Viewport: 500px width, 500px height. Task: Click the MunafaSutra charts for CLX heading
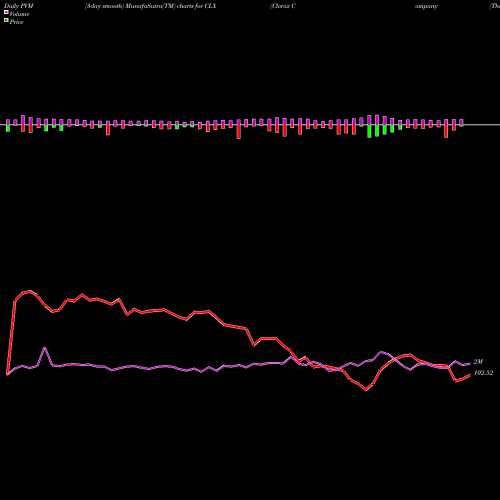151,6
